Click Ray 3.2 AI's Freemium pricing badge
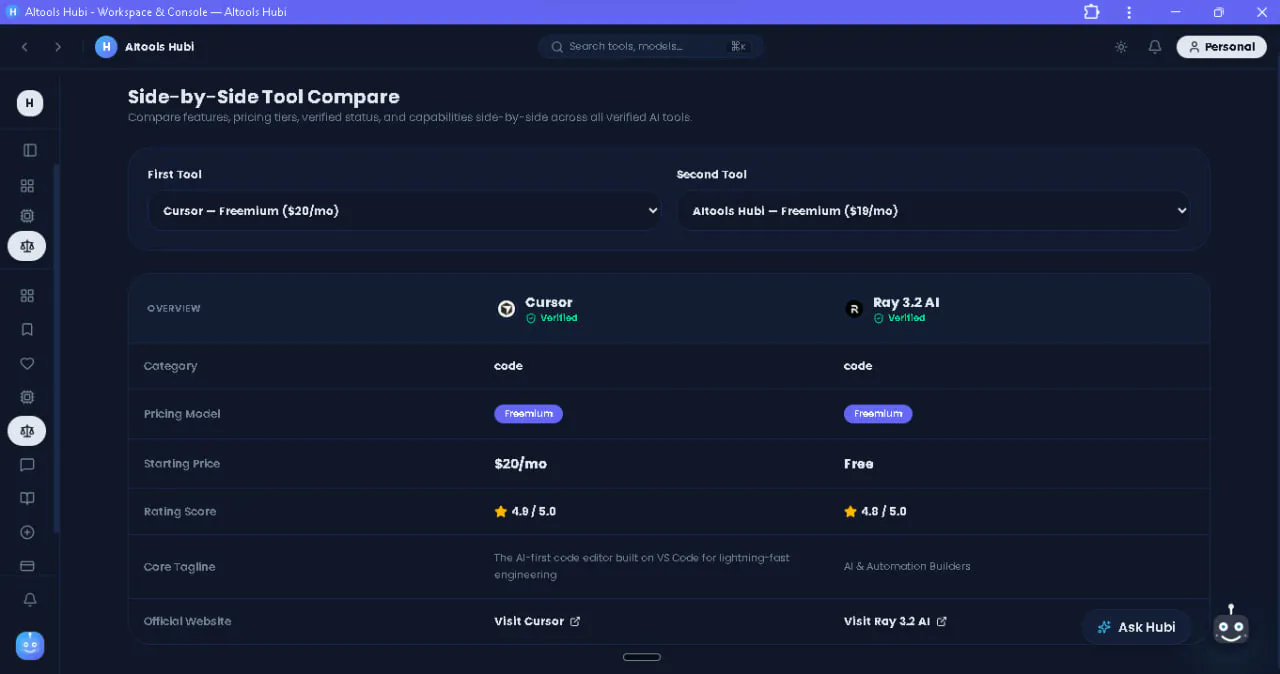 tap(878, 414)
